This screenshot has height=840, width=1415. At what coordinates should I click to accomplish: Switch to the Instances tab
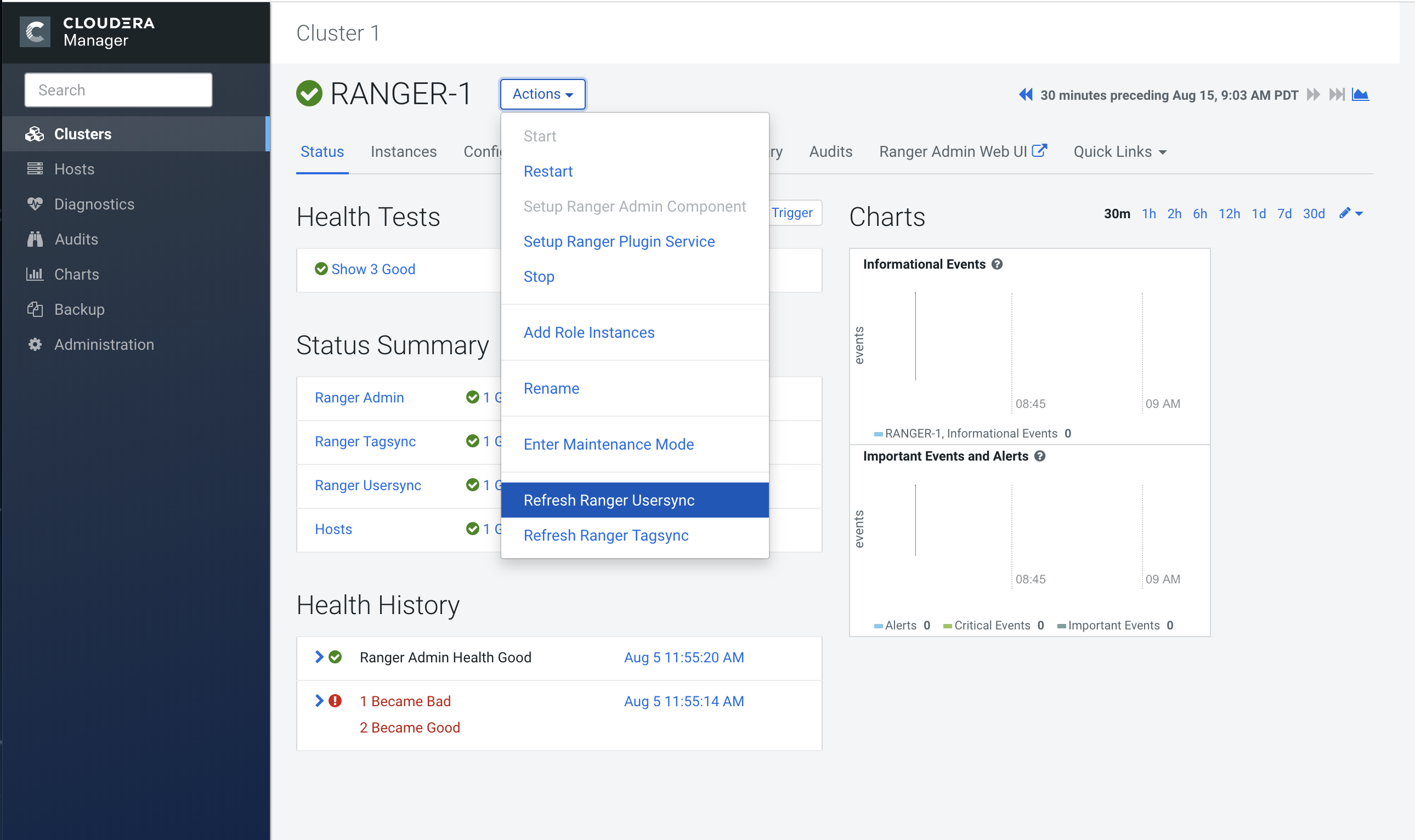pos(404,152)
